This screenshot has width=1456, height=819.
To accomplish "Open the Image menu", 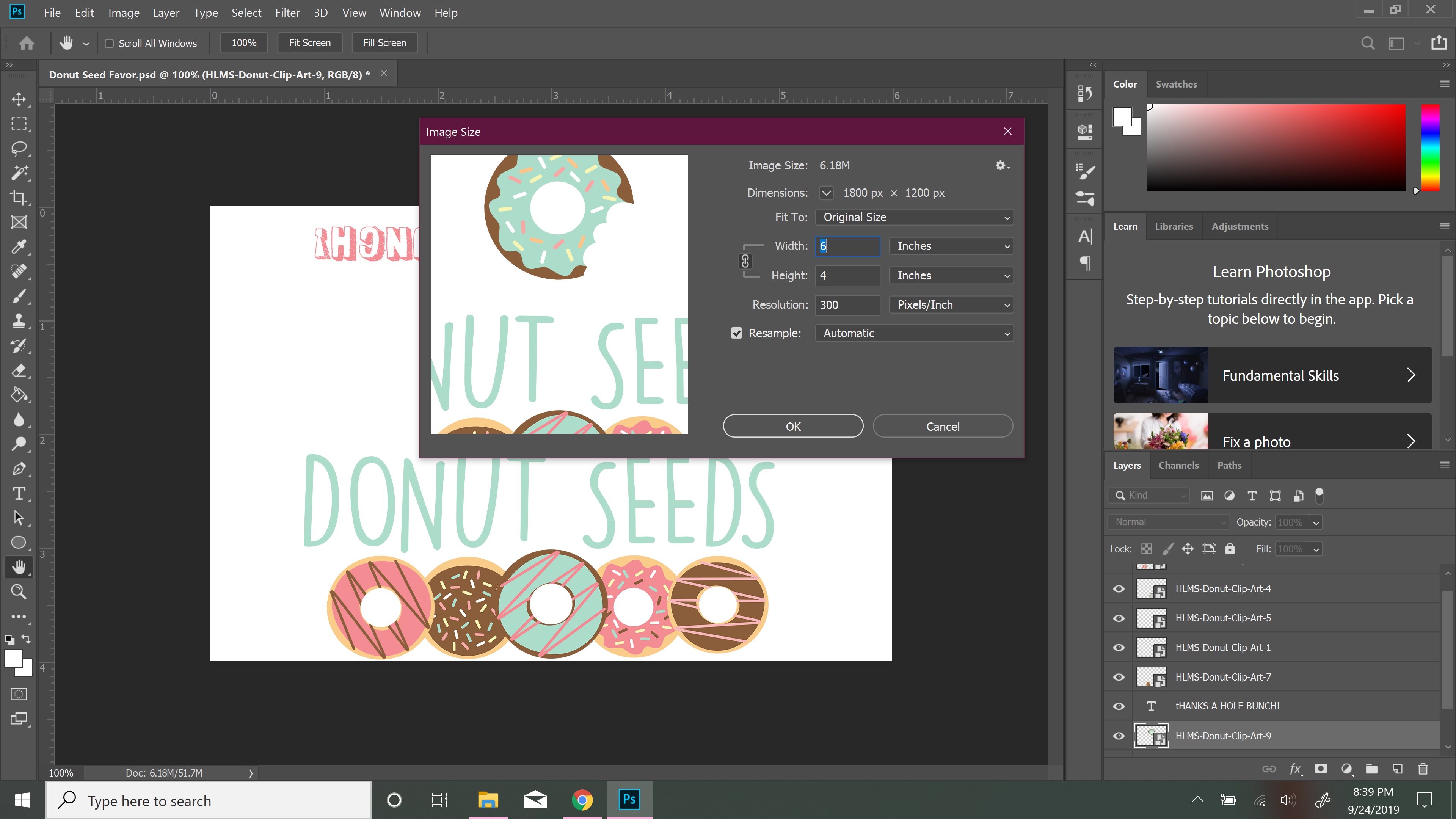I will pyautogui.click(x=123, y=13).
